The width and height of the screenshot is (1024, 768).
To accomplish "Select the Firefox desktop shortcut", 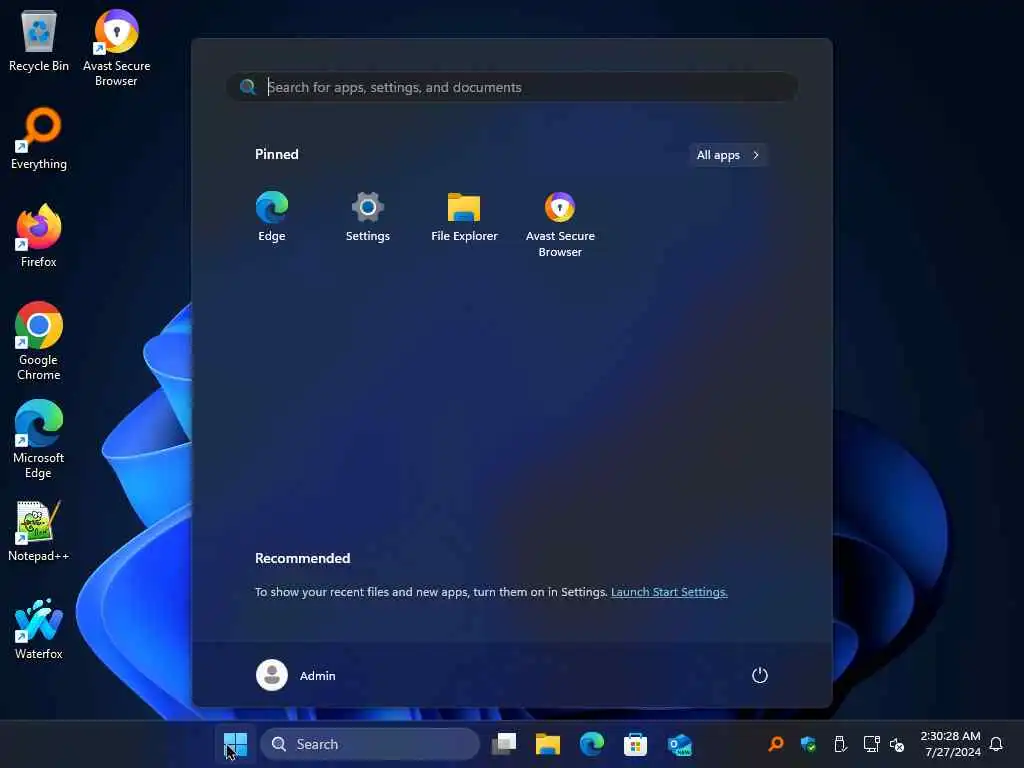I will 39,236.
